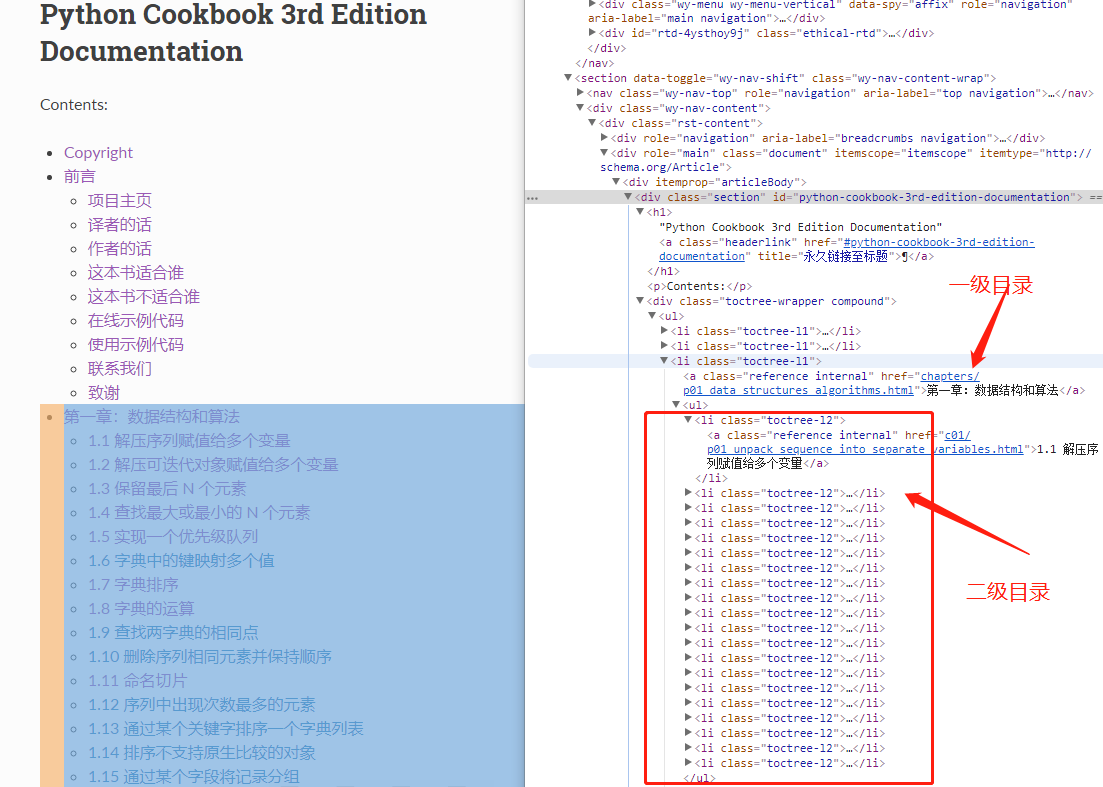Open section 1.11 命名切片

tap(138, 680)
